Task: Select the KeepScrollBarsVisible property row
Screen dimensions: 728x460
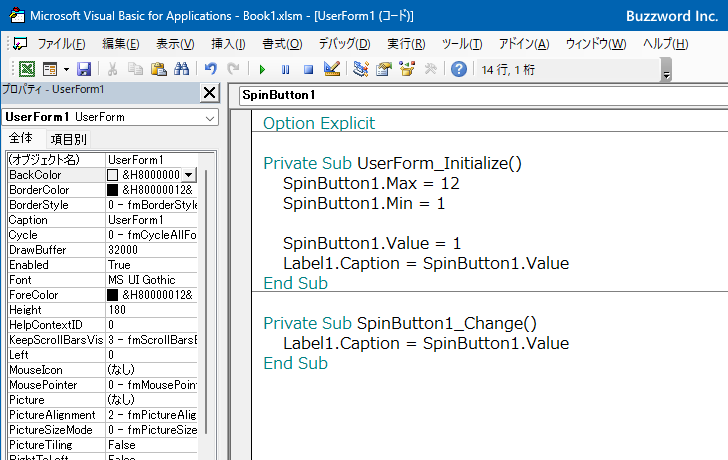Action: tap(103, 340)
